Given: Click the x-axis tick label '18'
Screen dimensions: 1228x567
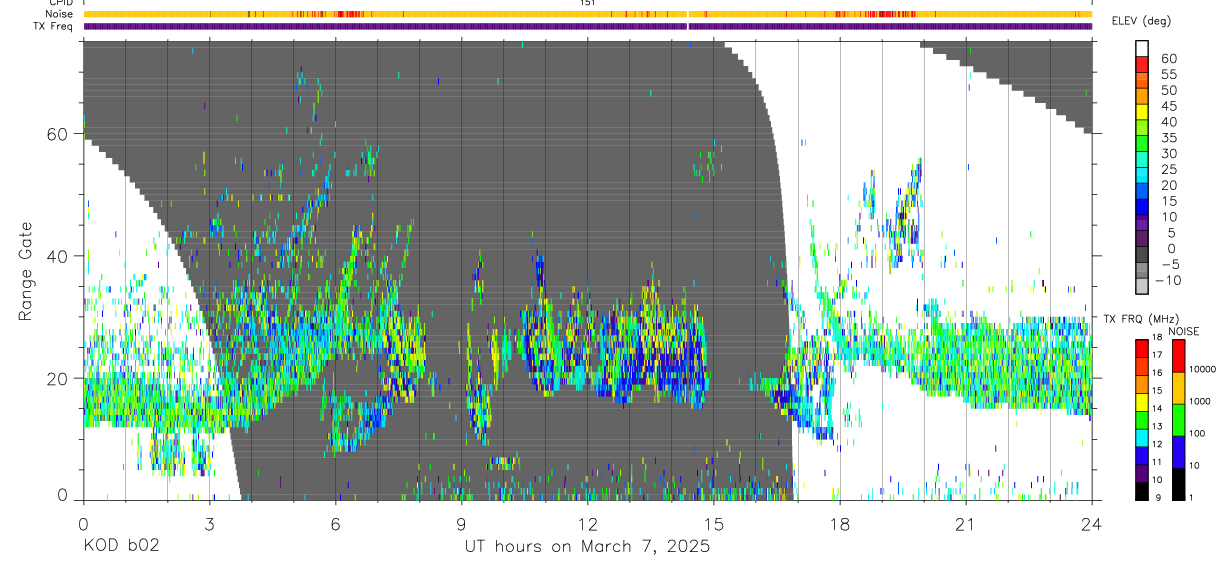Looking at the screenshot, I should (840, 523).
